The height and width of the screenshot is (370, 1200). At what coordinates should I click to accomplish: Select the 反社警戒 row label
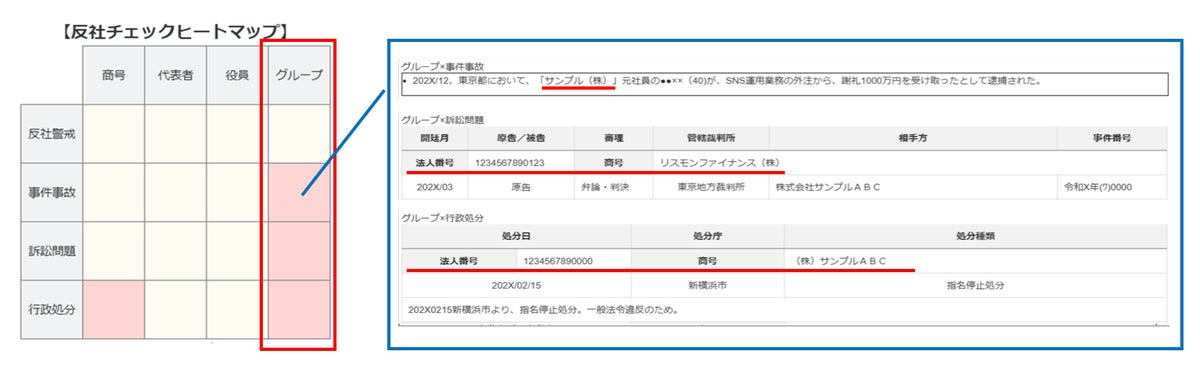point(52,134)
